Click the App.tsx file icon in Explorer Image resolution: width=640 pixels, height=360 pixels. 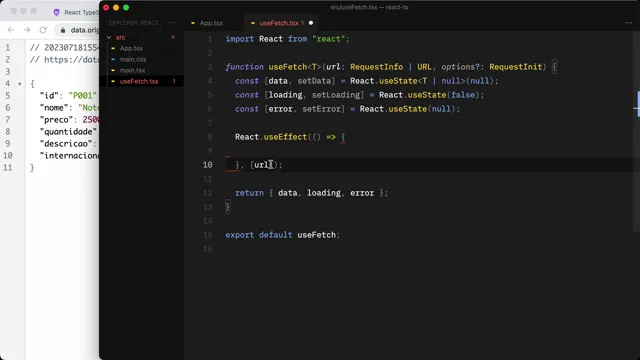tap(113, 48)
